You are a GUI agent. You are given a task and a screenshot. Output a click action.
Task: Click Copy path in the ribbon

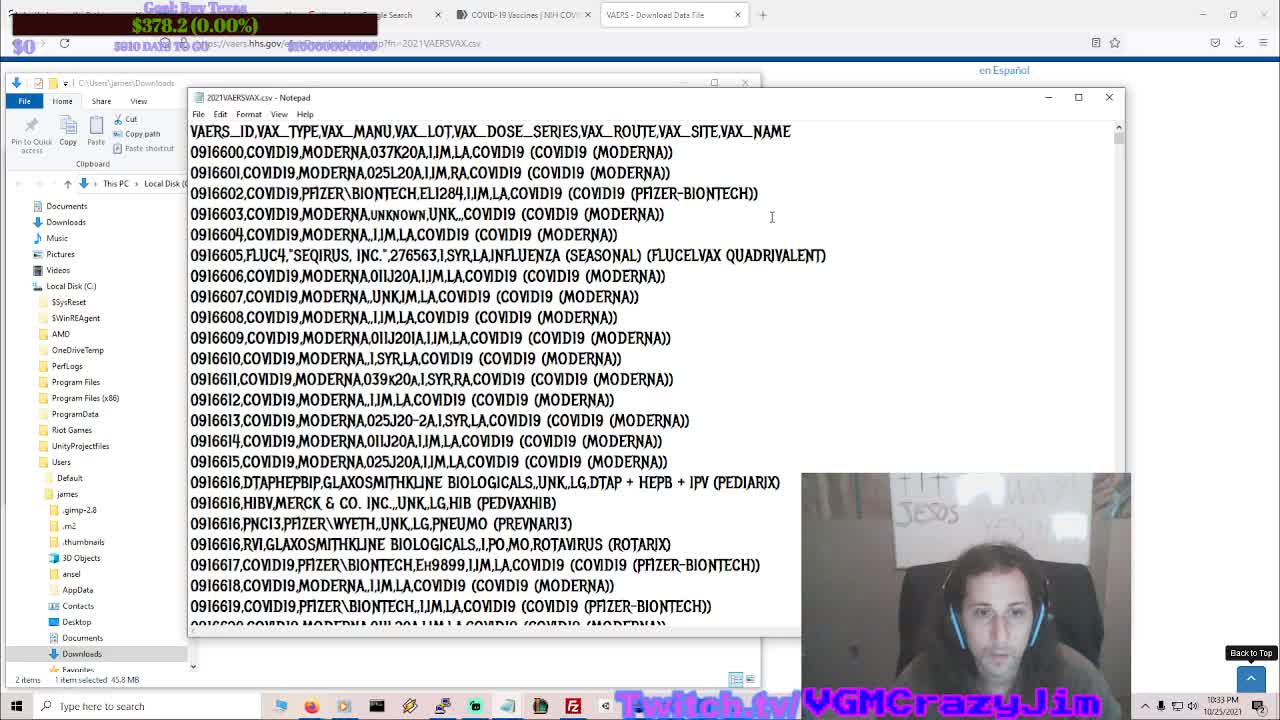pos(136,133)
